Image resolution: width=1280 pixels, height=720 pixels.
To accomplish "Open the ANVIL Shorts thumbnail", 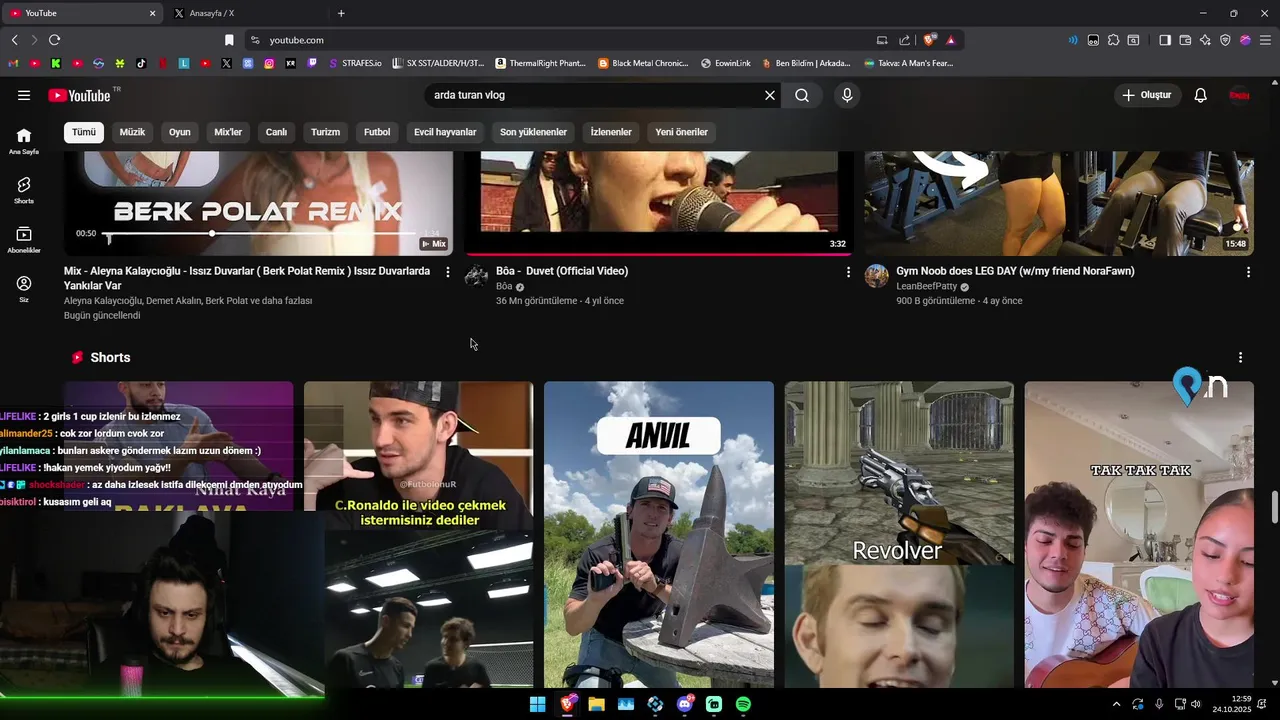I will coord(659,534).
